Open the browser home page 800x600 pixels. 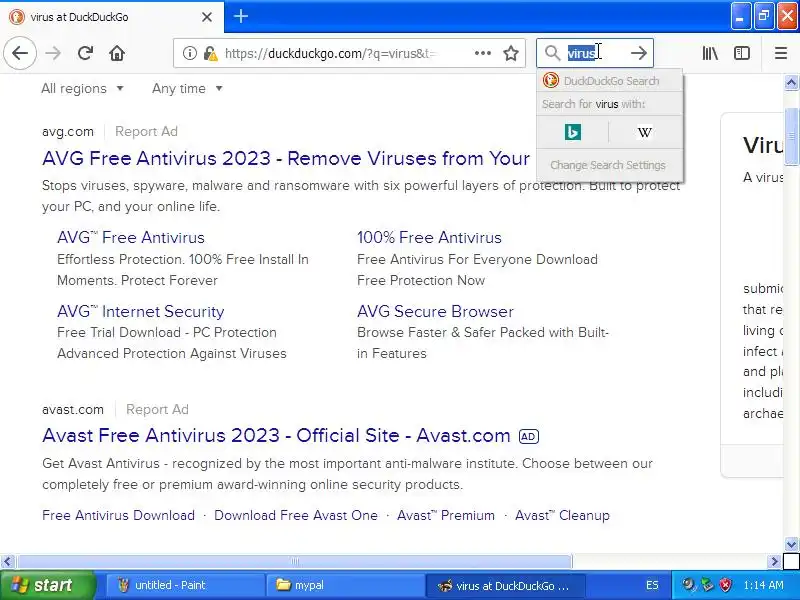pyautogui.click(x=117, y=53)
